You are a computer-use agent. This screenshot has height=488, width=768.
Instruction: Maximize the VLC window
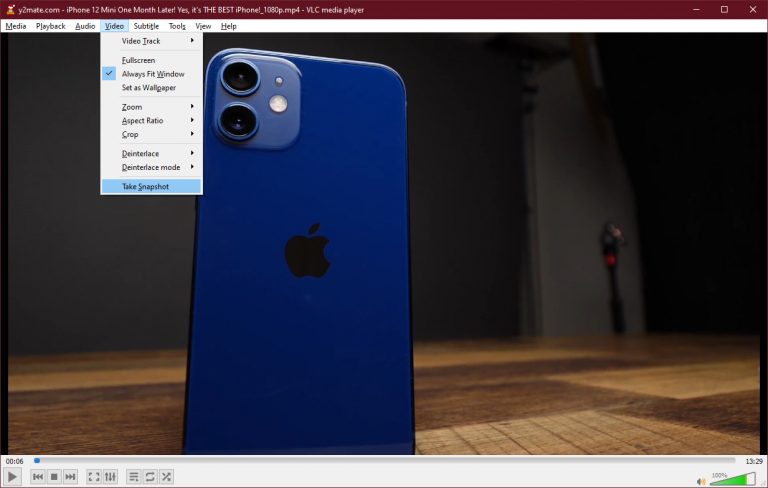(724, 9)
